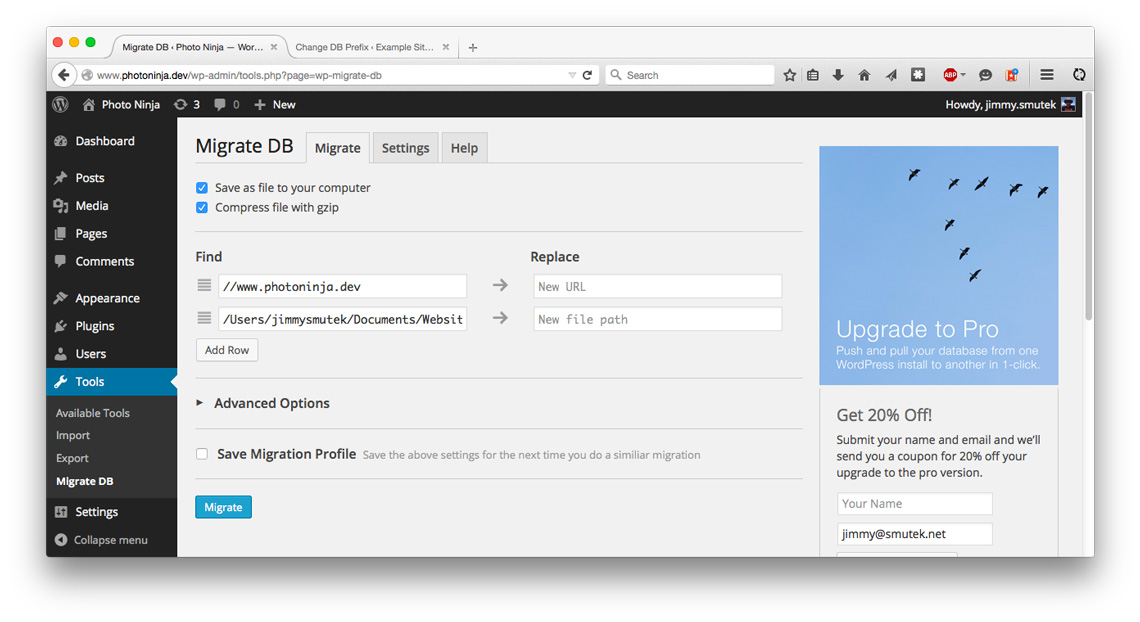Open the sidebar Settings menu item
Screen dimensions: 1140x622
click(x=111, y=512)
